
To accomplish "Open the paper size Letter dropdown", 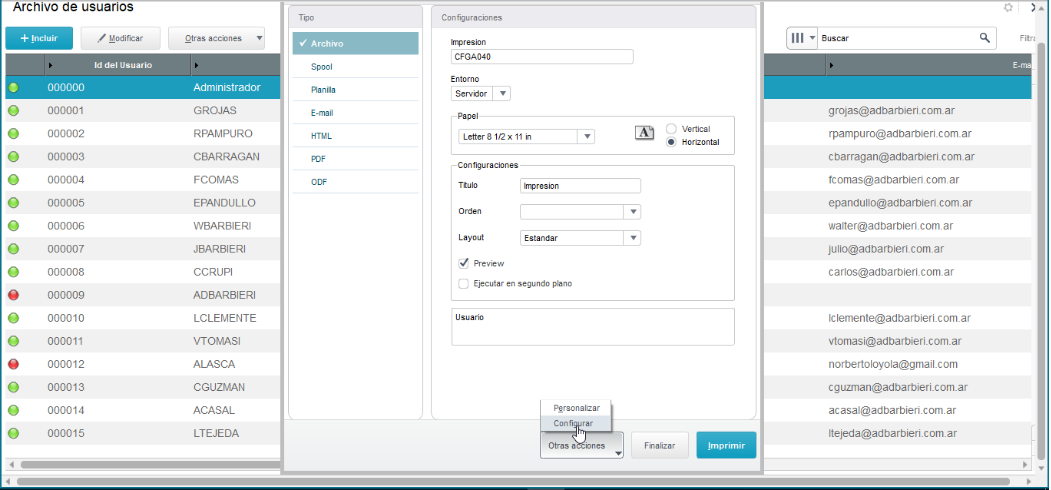I will point(586,137).
